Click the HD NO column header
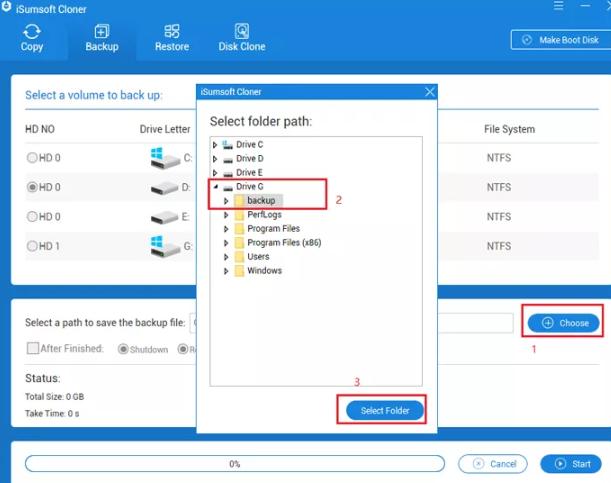The height and width of the screenshot is (483, 611). pos(40,129)
